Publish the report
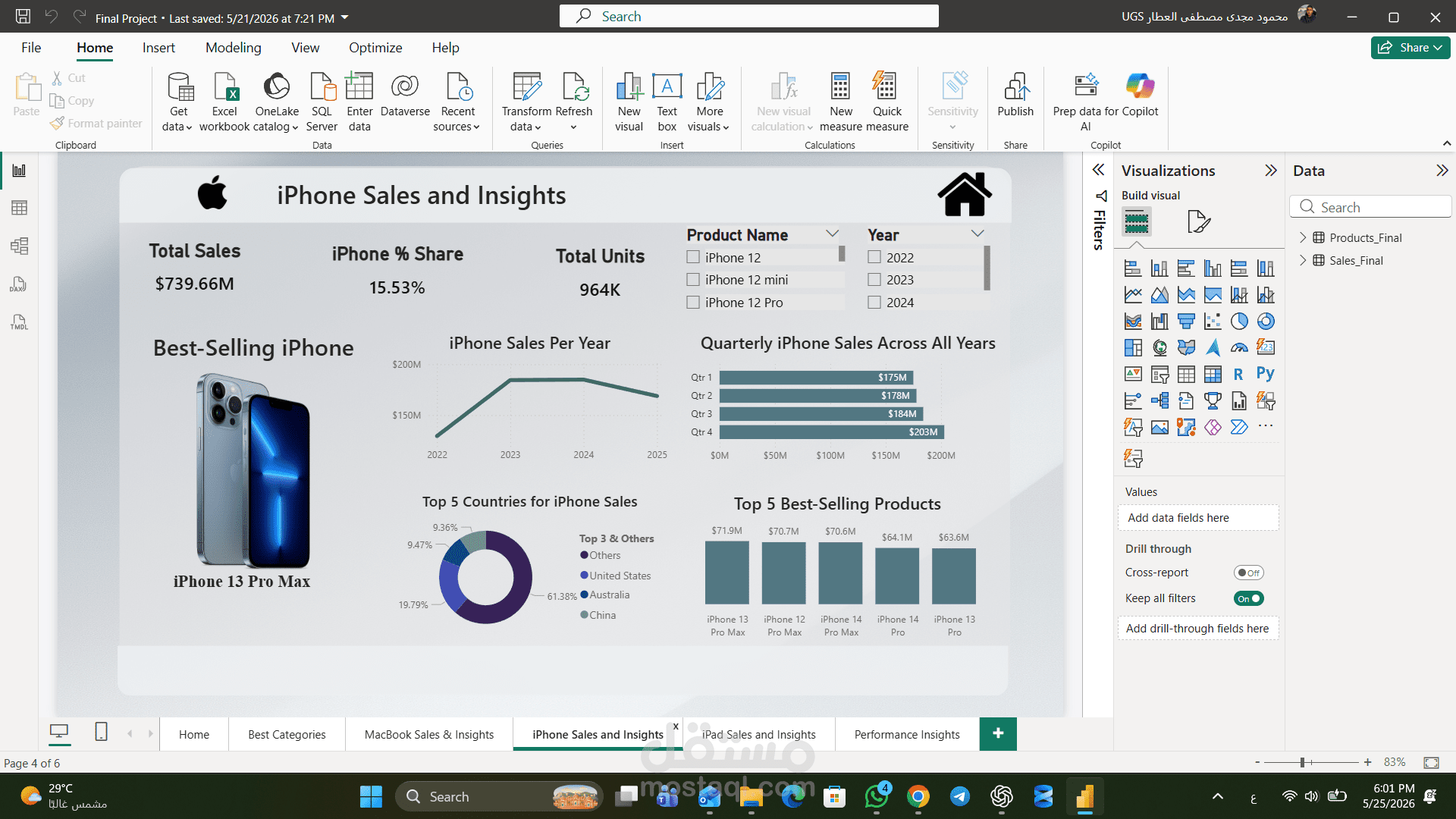 pyautogui.click(x=1015, y=96)
